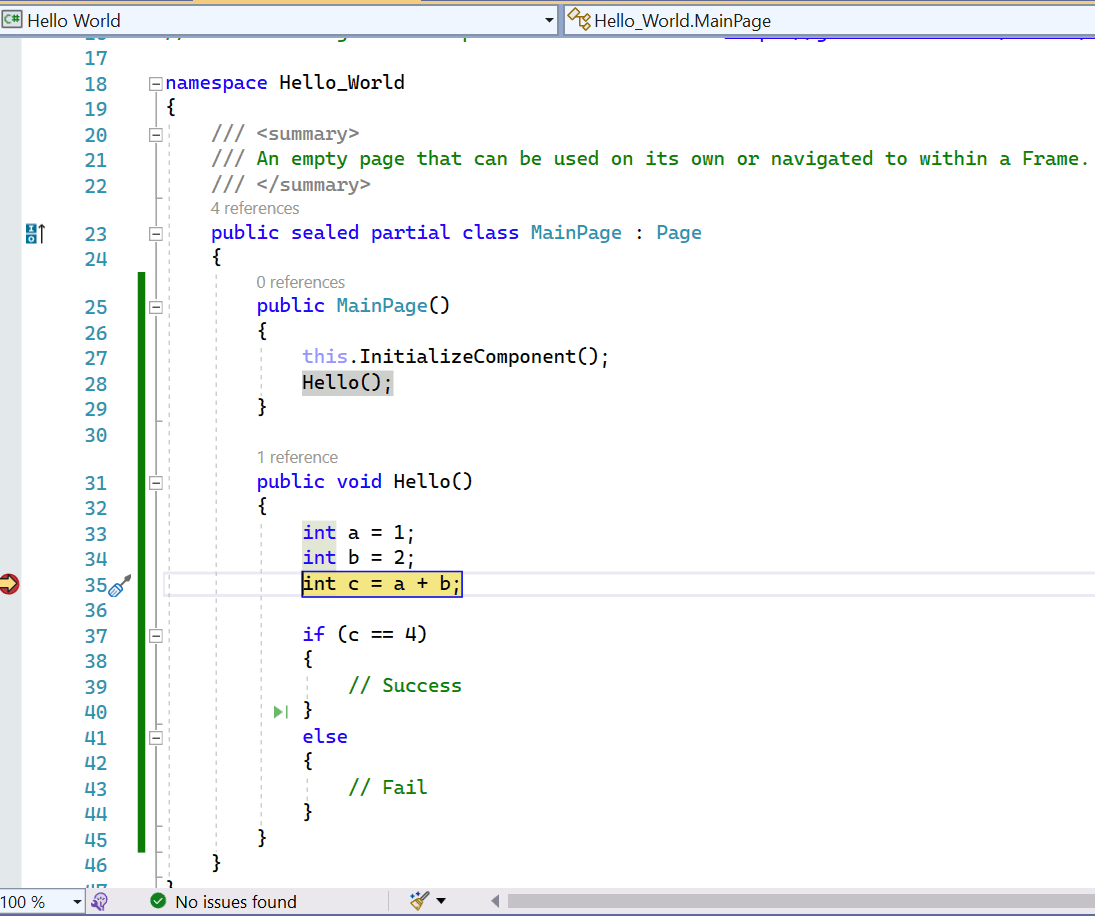Click the inheritance margin icon beside line 23
This screenshot has height=916, width=1095.
(35, 234)
